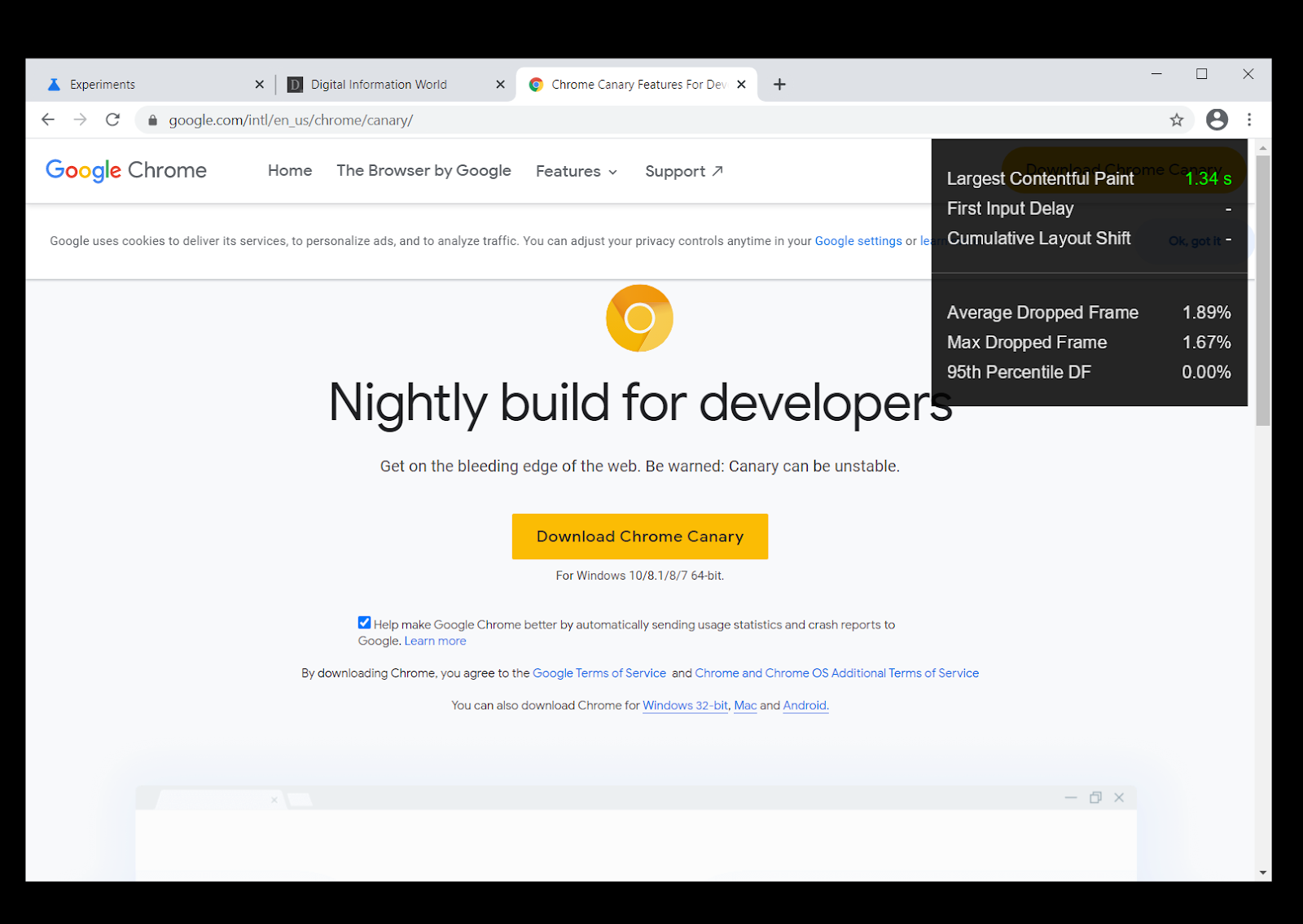The image size is (1303, 924).
Task: Click the Chrome Canary logo
Action: [639, 317]
